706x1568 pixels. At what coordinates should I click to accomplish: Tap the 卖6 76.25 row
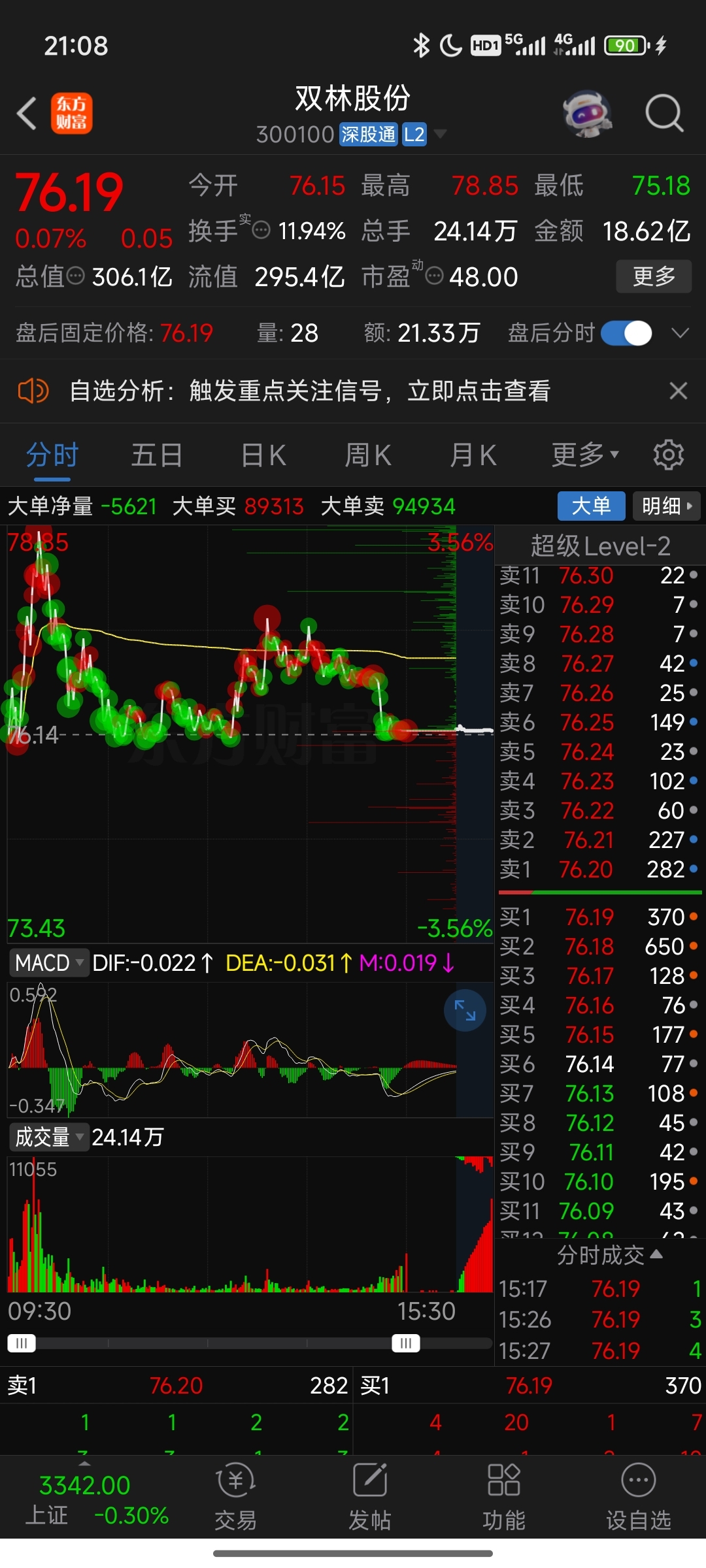(x=599, y=722)
